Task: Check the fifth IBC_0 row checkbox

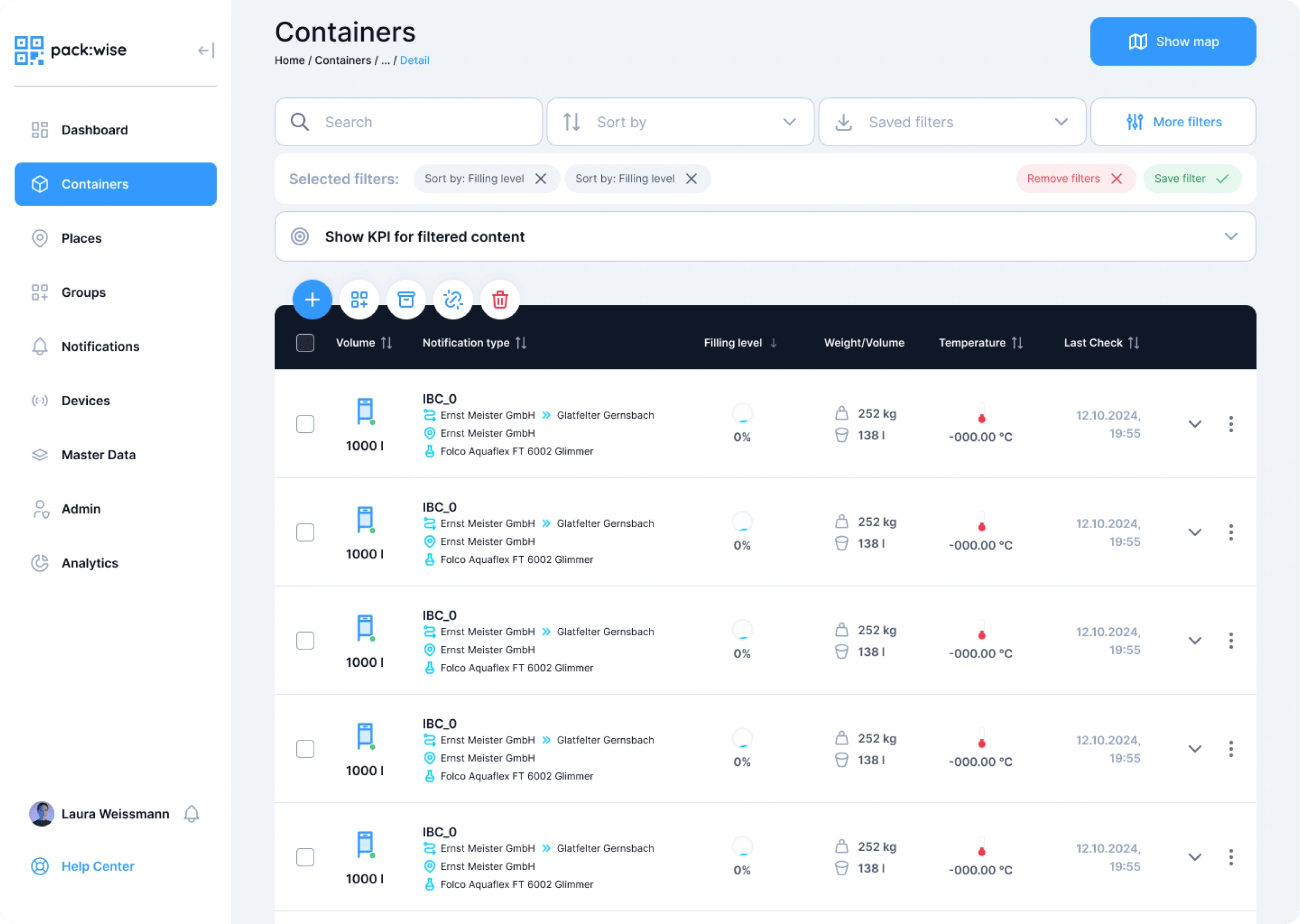Action: pyautogui.click(x=305, y=857)
